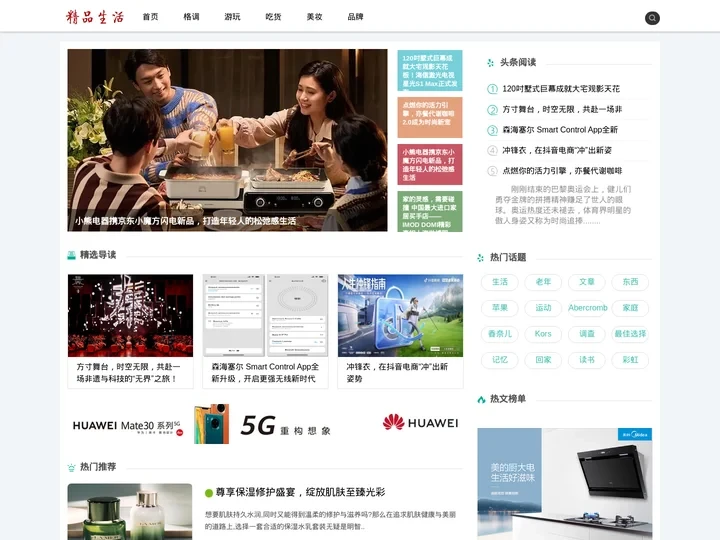Click the number 1 circle badge
The height and width of the screenshot is (540, 720).
coord(492,89)
